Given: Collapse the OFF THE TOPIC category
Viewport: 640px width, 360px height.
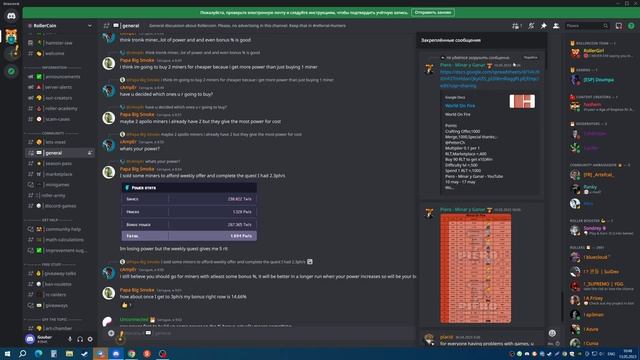Looking at the screenshot, I should [53, 320].
